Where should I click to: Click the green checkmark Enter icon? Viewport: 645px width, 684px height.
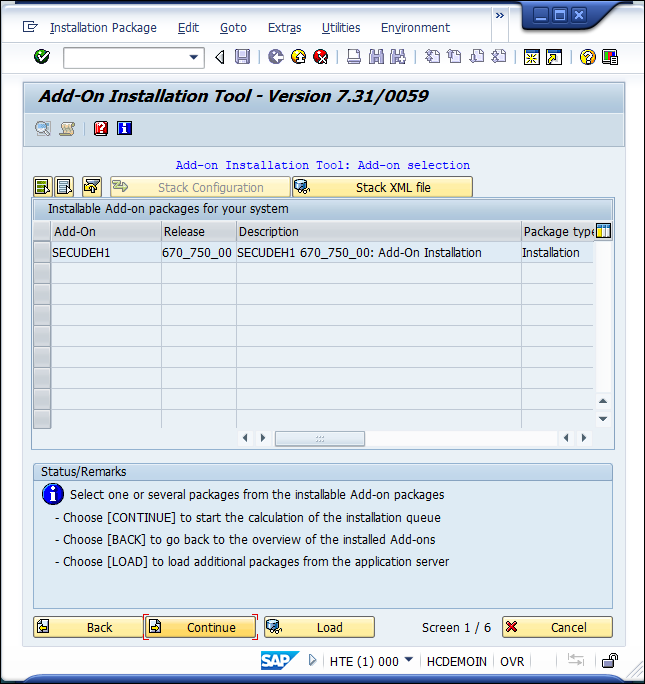[42, 57]
